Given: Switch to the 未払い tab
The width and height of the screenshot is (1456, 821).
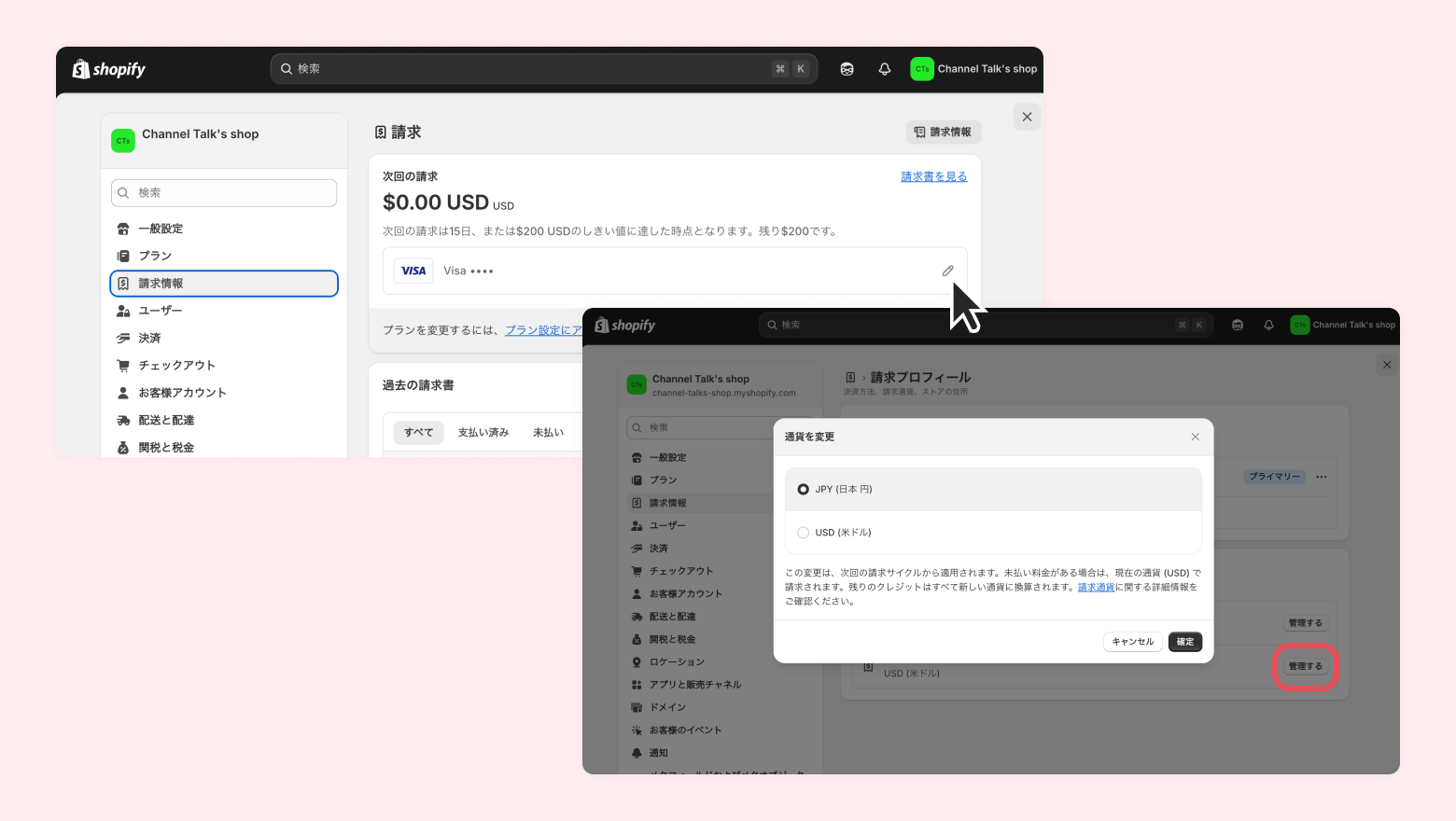Looking at the screenshot, I should [x=548, y=433].
